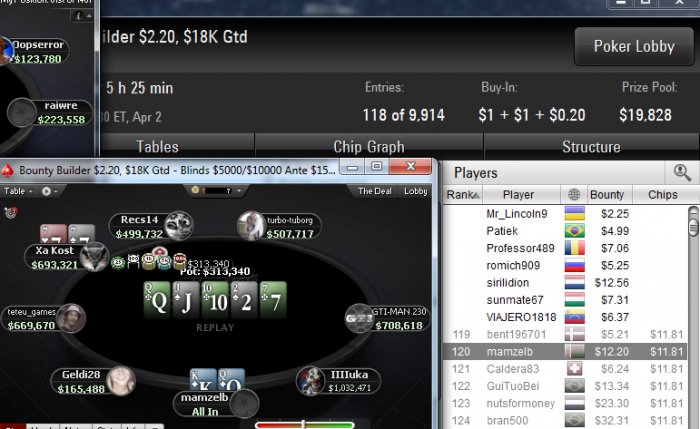Open the player search magnifier icon
Viewport: 700px width, 429px height.
pos(682,172)
